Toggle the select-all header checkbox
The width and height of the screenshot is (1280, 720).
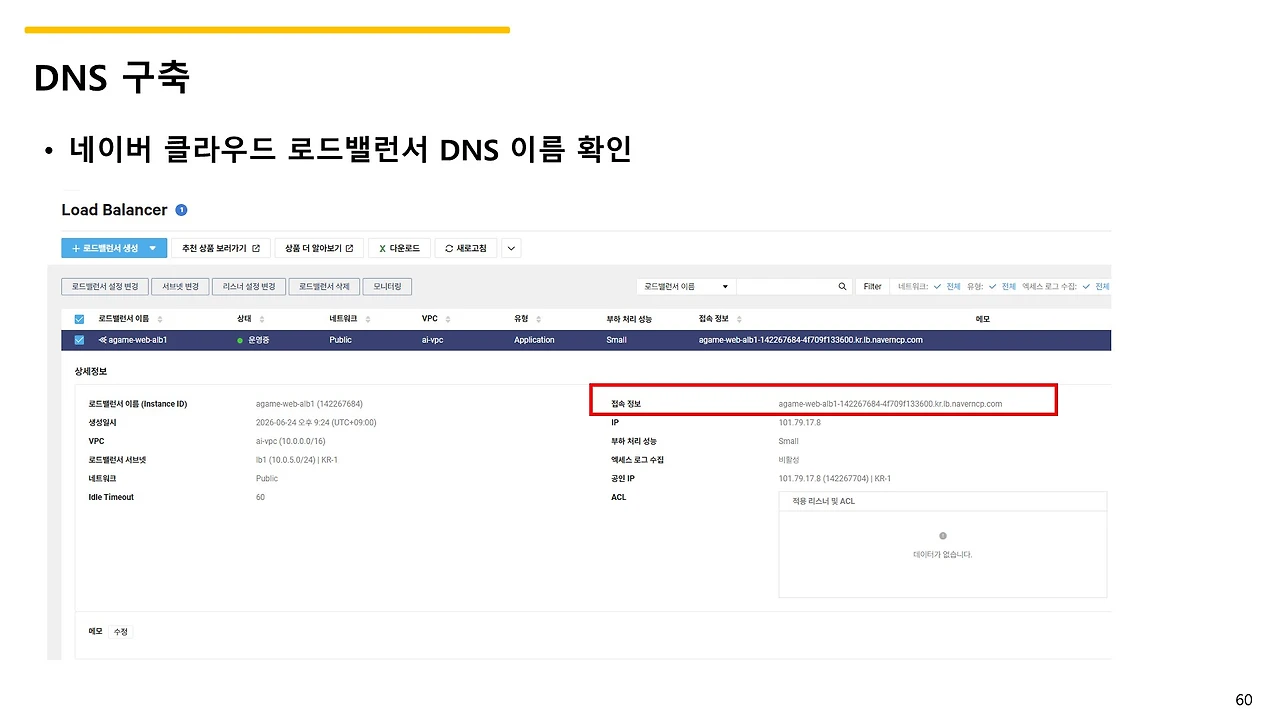point(79,319)
